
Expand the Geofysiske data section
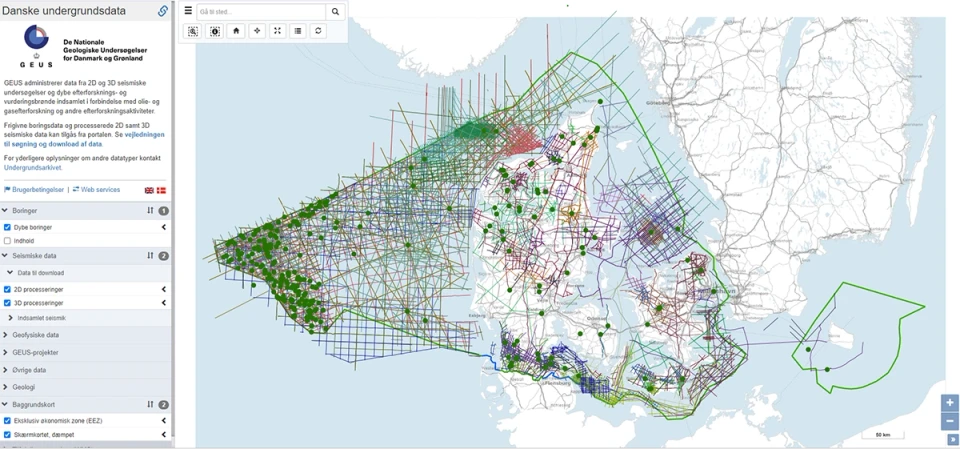tap(86, 335)
